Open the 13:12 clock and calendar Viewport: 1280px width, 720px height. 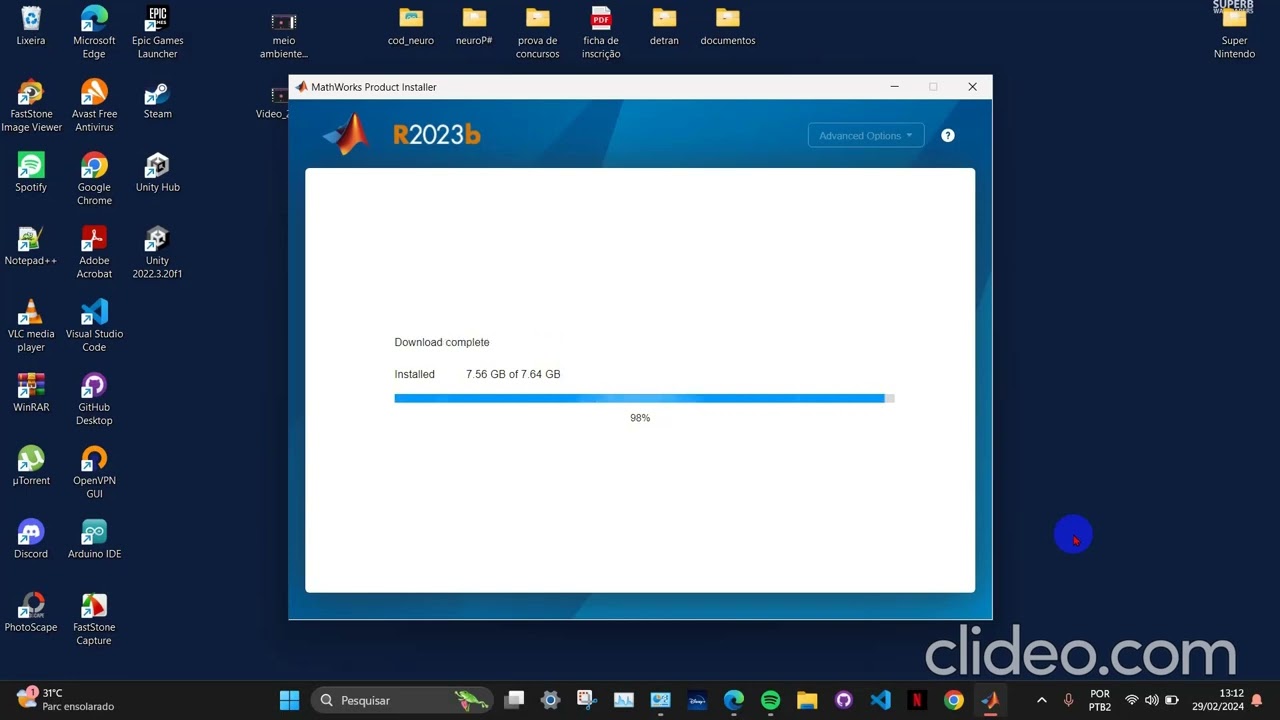[x=1217, y=700]
